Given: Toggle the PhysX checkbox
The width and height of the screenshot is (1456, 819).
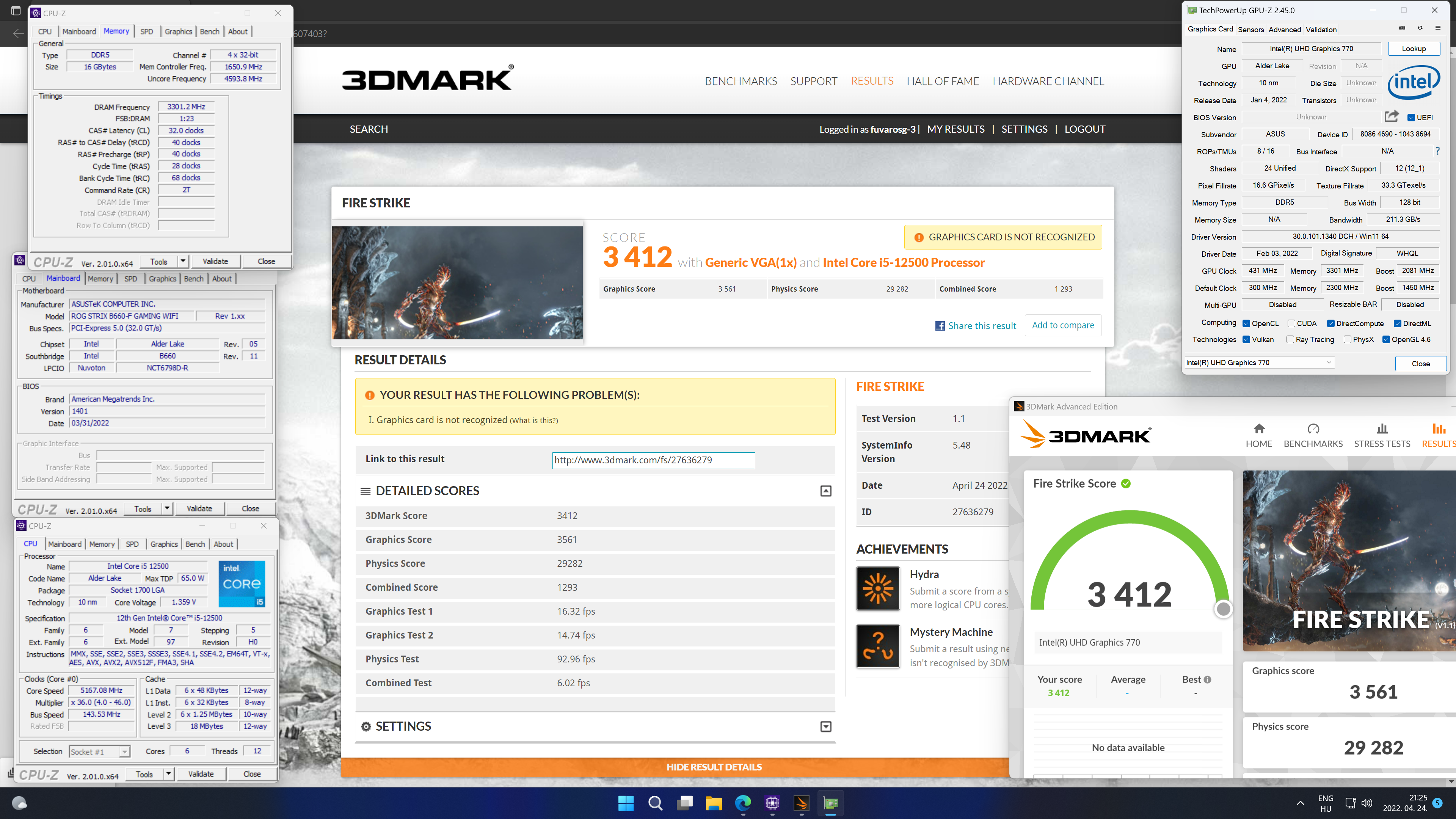Looking at the screenshot, I should [1348, 339].
